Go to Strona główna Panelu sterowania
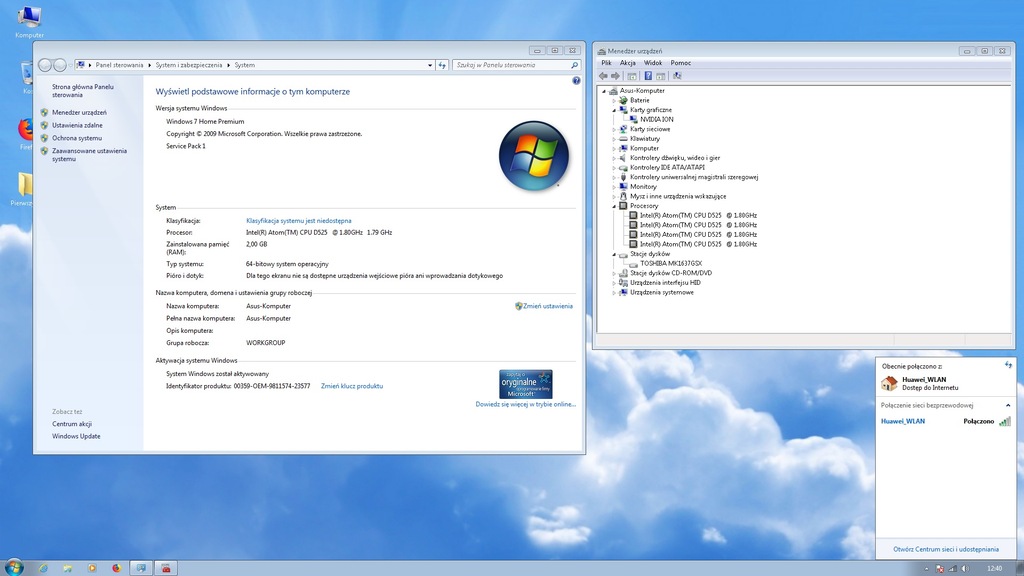Viewport: 1024px width, 576px height. click(83, 91)
